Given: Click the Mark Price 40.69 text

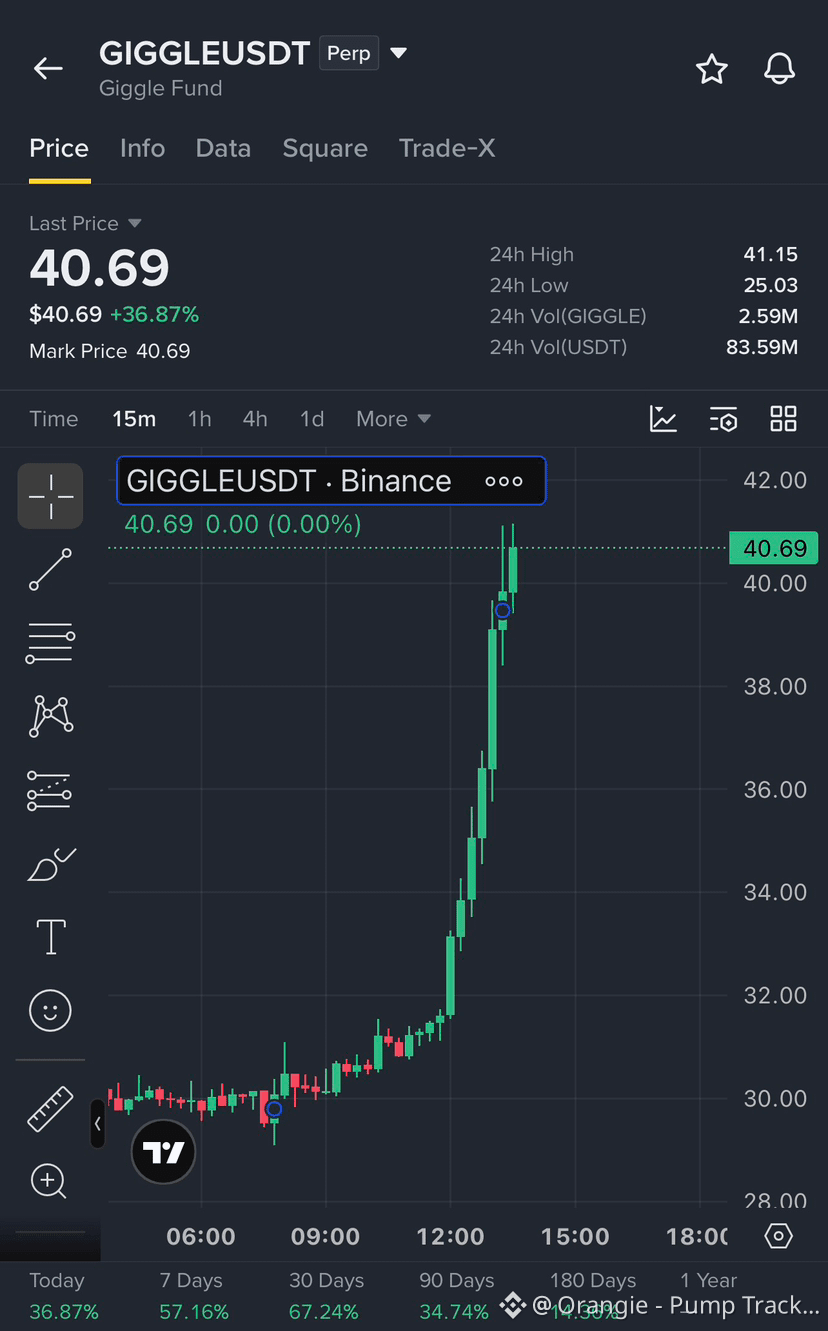Looking at the screenshot, I should (110, 351).
